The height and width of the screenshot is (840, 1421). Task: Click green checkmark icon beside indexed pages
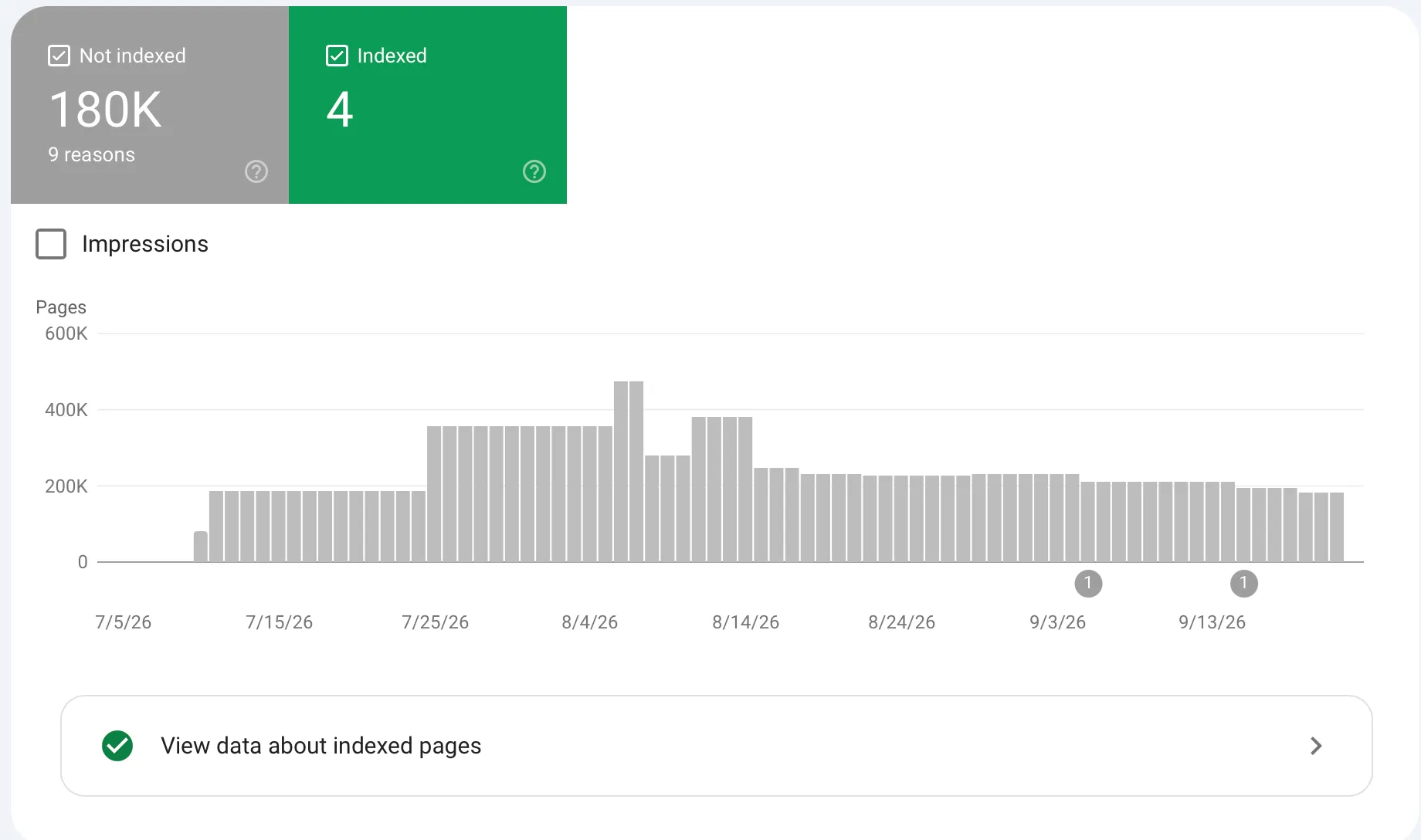[x=117, y=746]
